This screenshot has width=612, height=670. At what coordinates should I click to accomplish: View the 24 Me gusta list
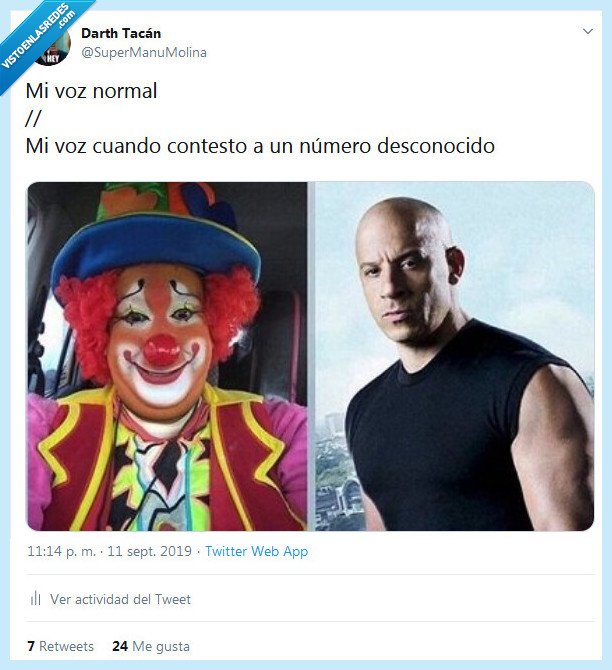click(x=151, y=646)
